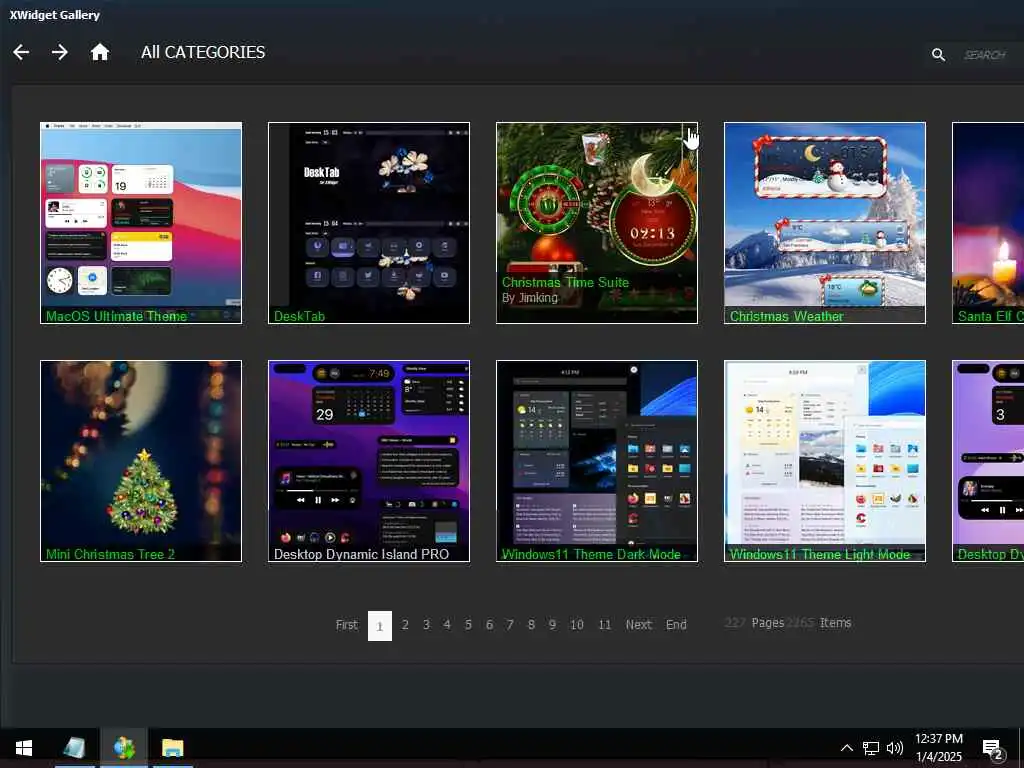The height and width of the screenshot is (768, 1024).
Task: Open the DeskTab widget thumbnail
Action: pyautogui.click(x=369, y=223)
